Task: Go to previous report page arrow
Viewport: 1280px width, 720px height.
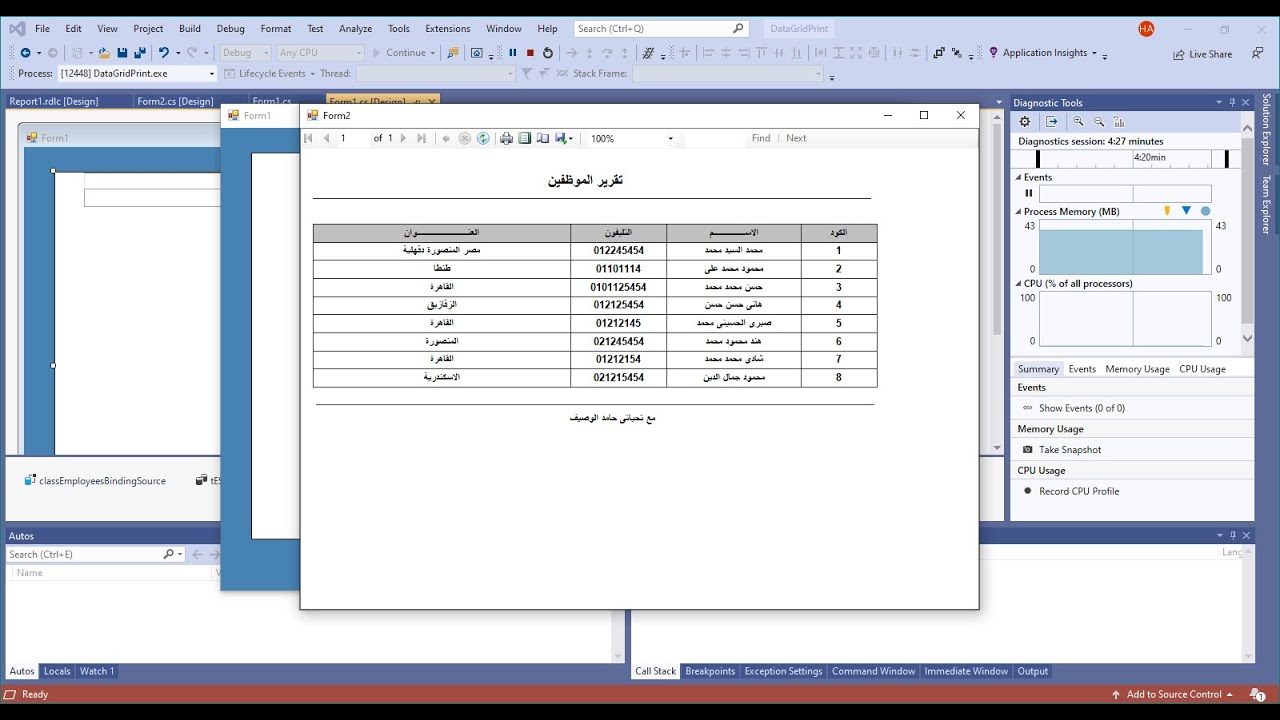Action: pos(326,139)
